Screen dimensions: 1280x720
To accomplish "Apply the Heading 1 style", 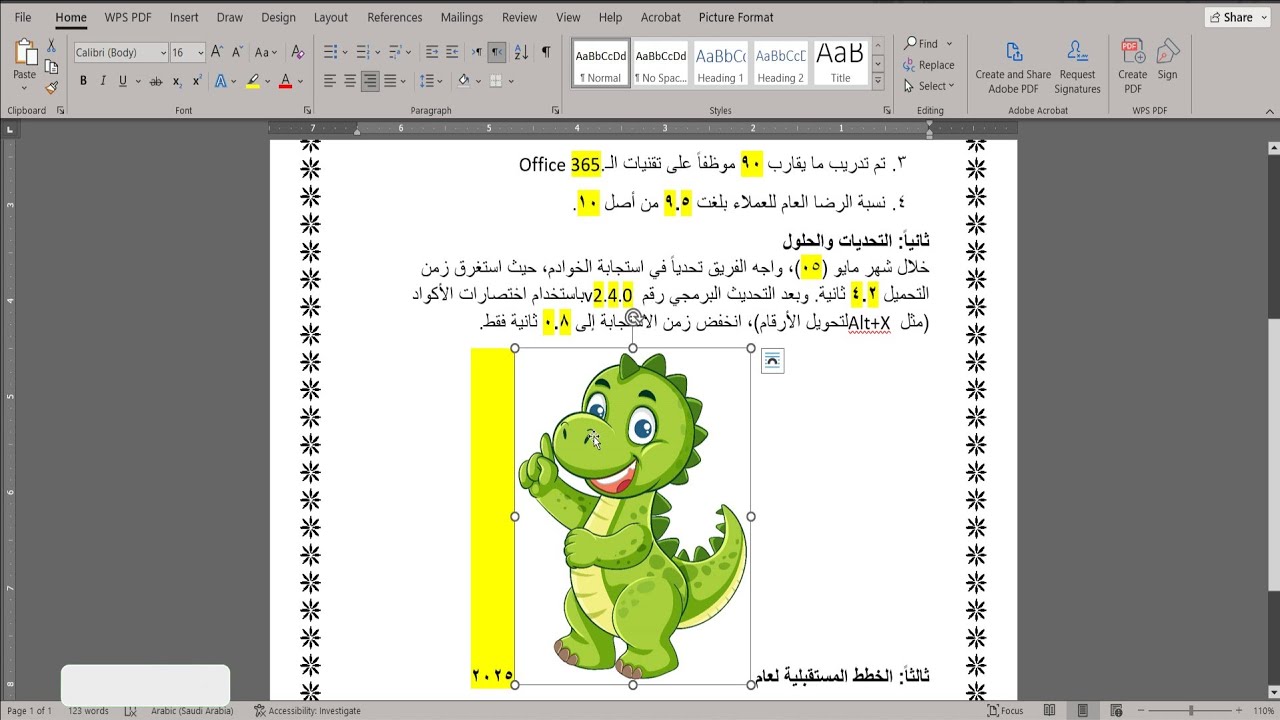I will (720, 63).
